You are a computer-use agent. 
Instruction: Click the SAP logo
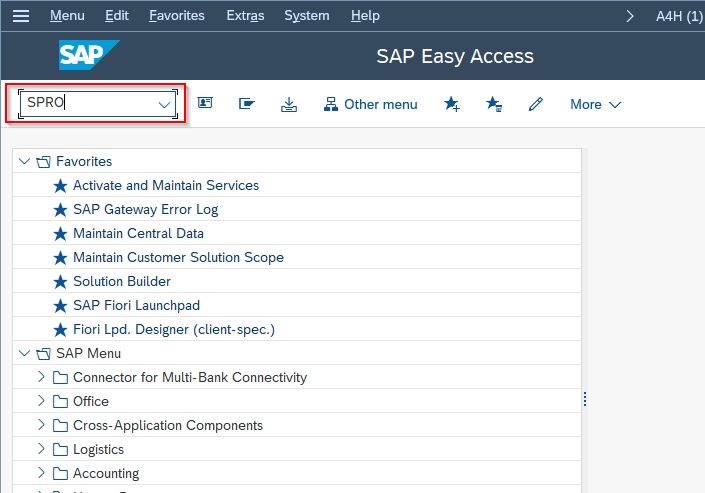point(89,55)
